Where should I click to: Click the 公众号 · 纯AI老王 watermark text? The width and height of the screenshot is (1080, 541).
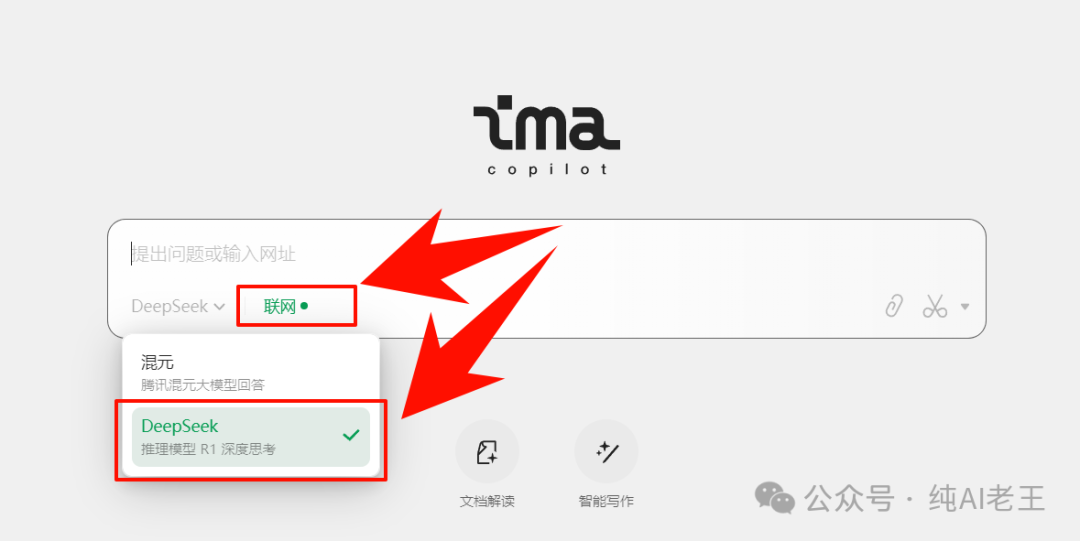tap(925, 498)
